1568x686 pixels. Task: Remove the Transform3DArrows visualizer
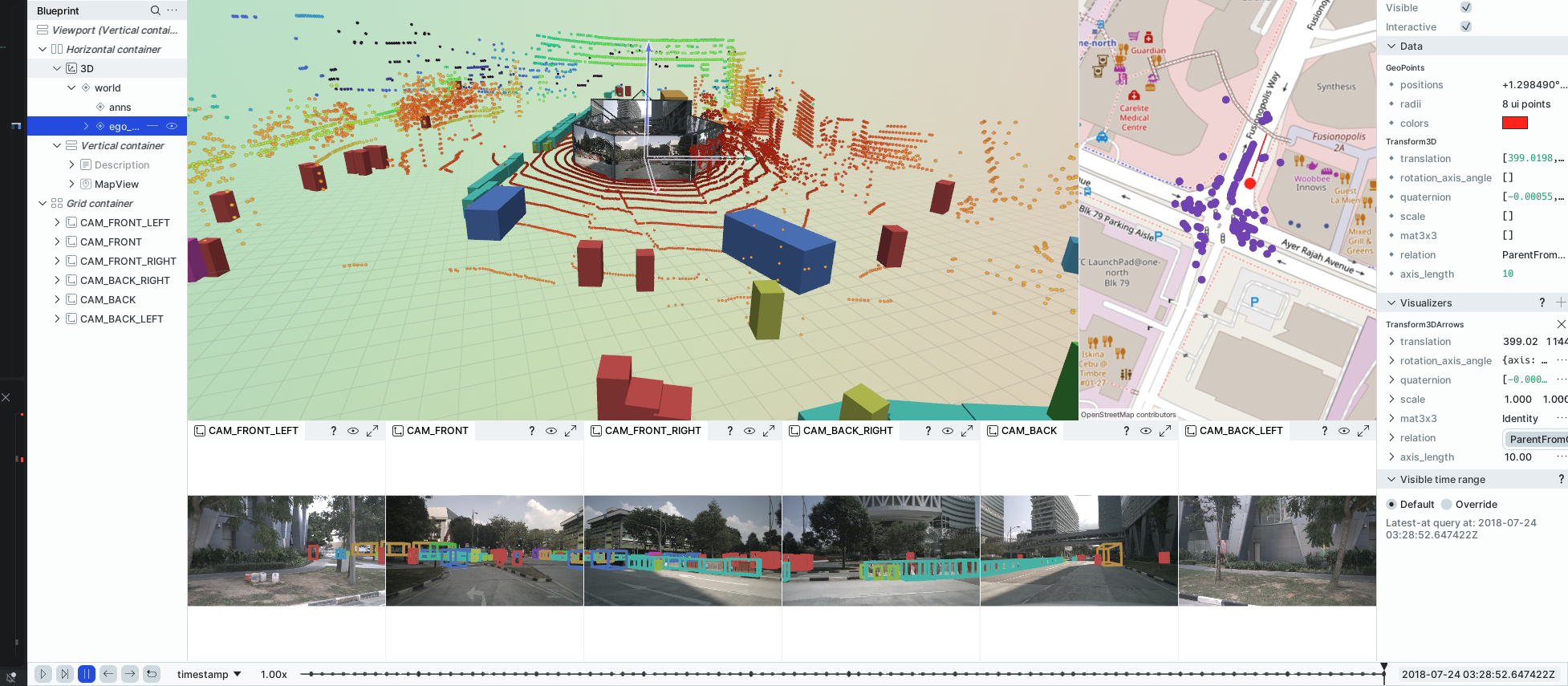pos(1561,324)
